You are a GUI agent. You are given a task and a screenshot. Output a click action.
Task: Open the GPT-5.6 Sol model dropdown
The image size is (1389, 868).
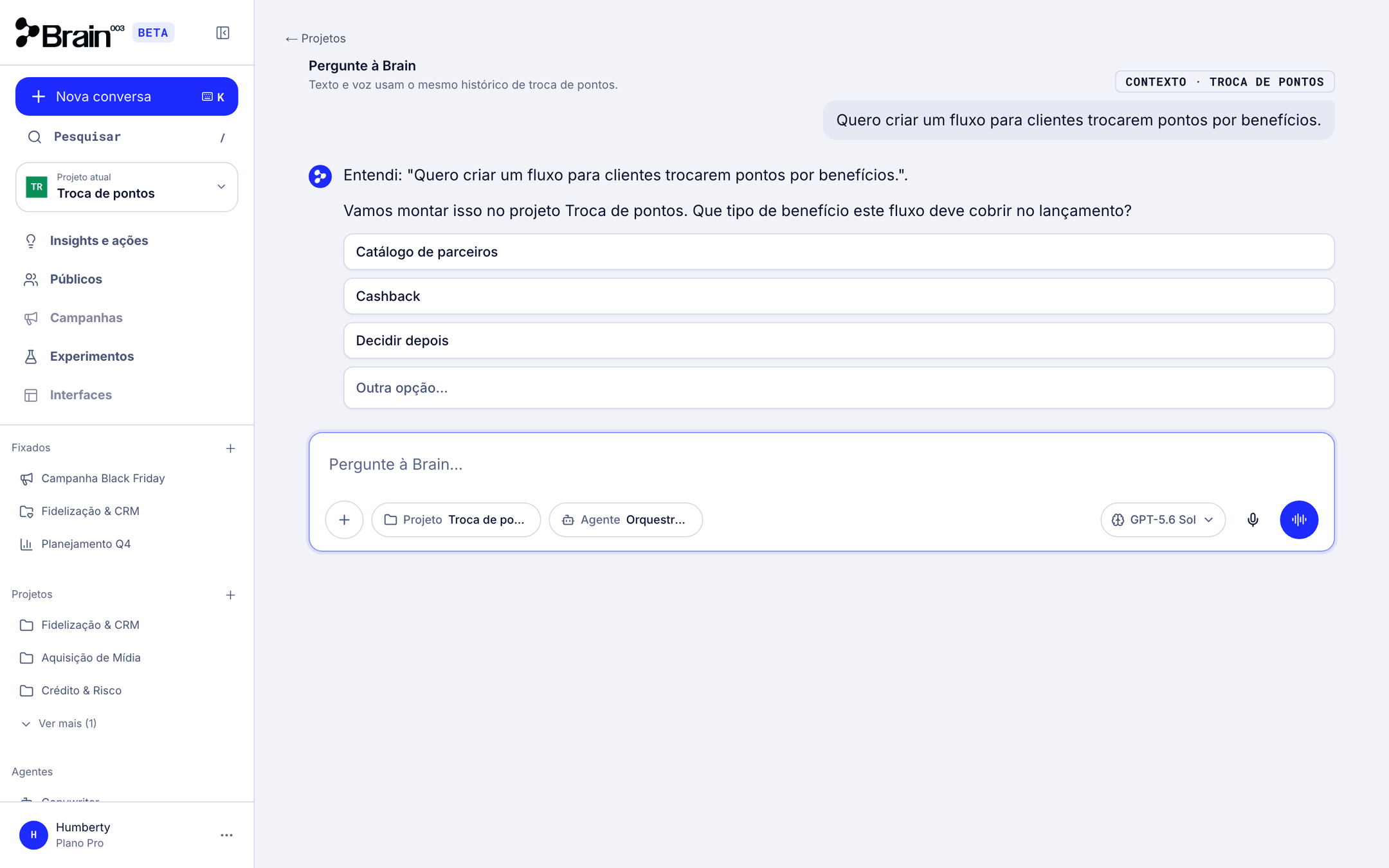pos(1163,520)
